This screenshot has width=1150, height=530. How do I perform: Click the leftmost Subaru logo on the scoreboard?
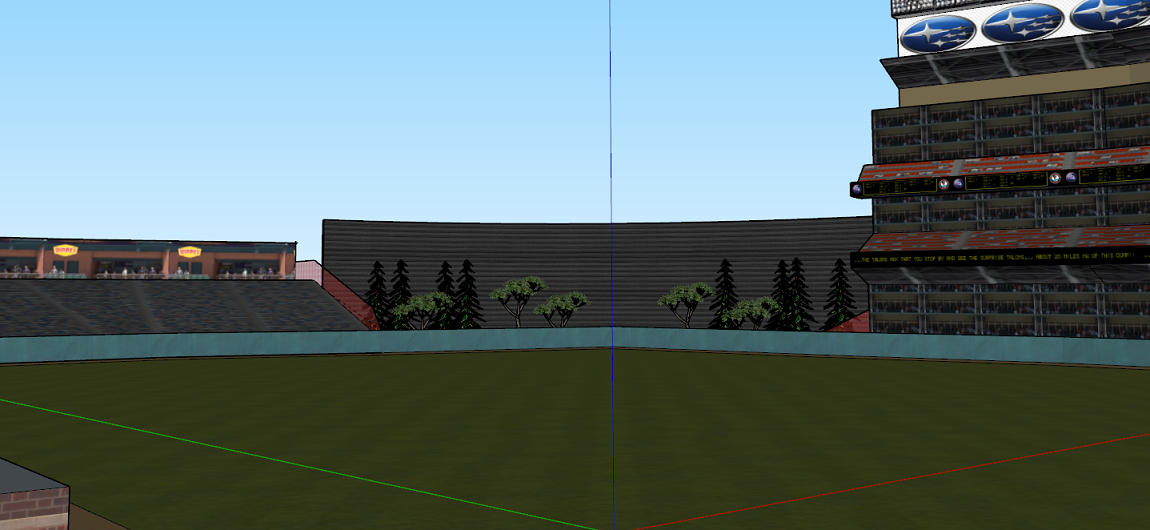coord(937,33)
